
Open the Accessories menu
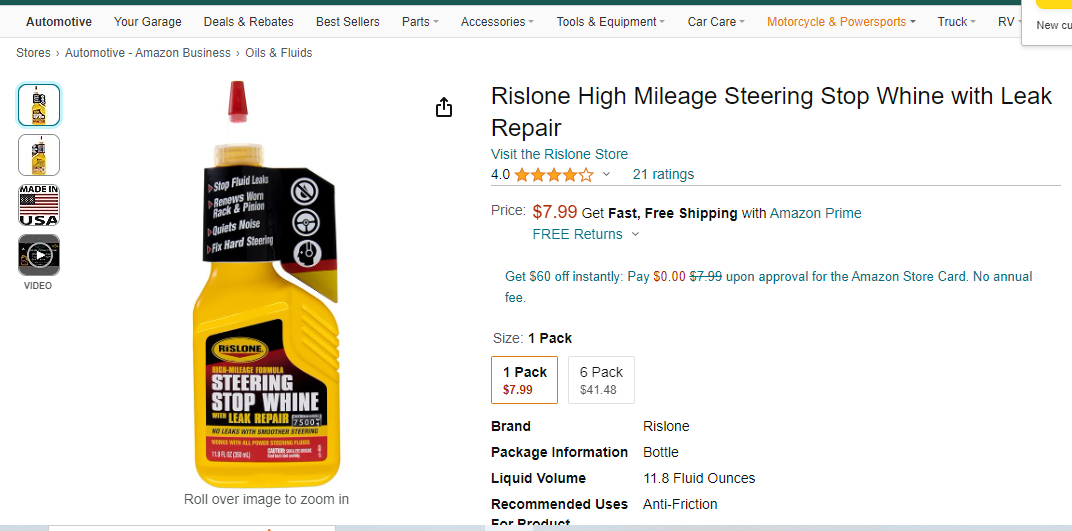point(497,22)
